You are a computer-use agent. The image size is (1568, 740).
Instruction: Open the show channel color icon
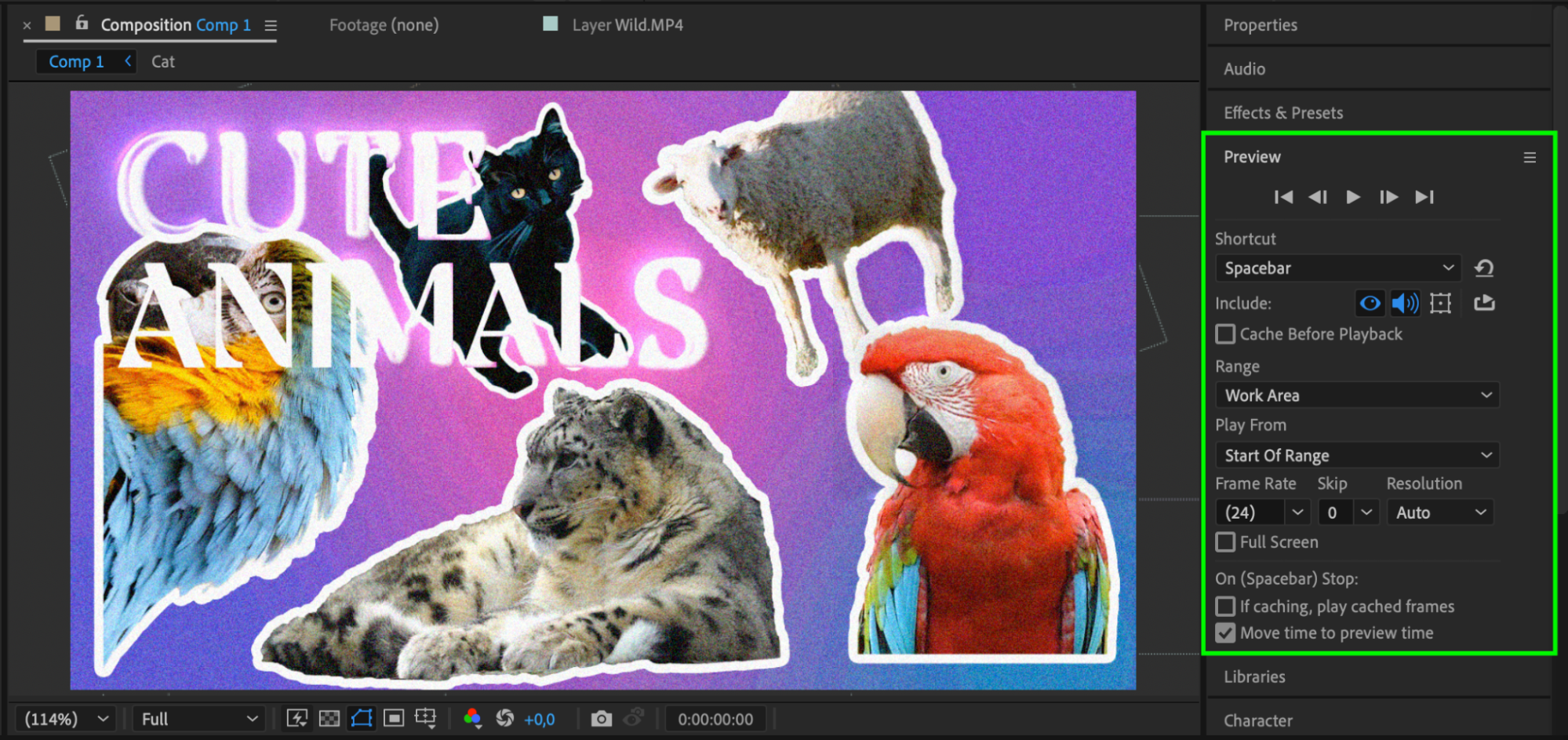tap(472, 718)
